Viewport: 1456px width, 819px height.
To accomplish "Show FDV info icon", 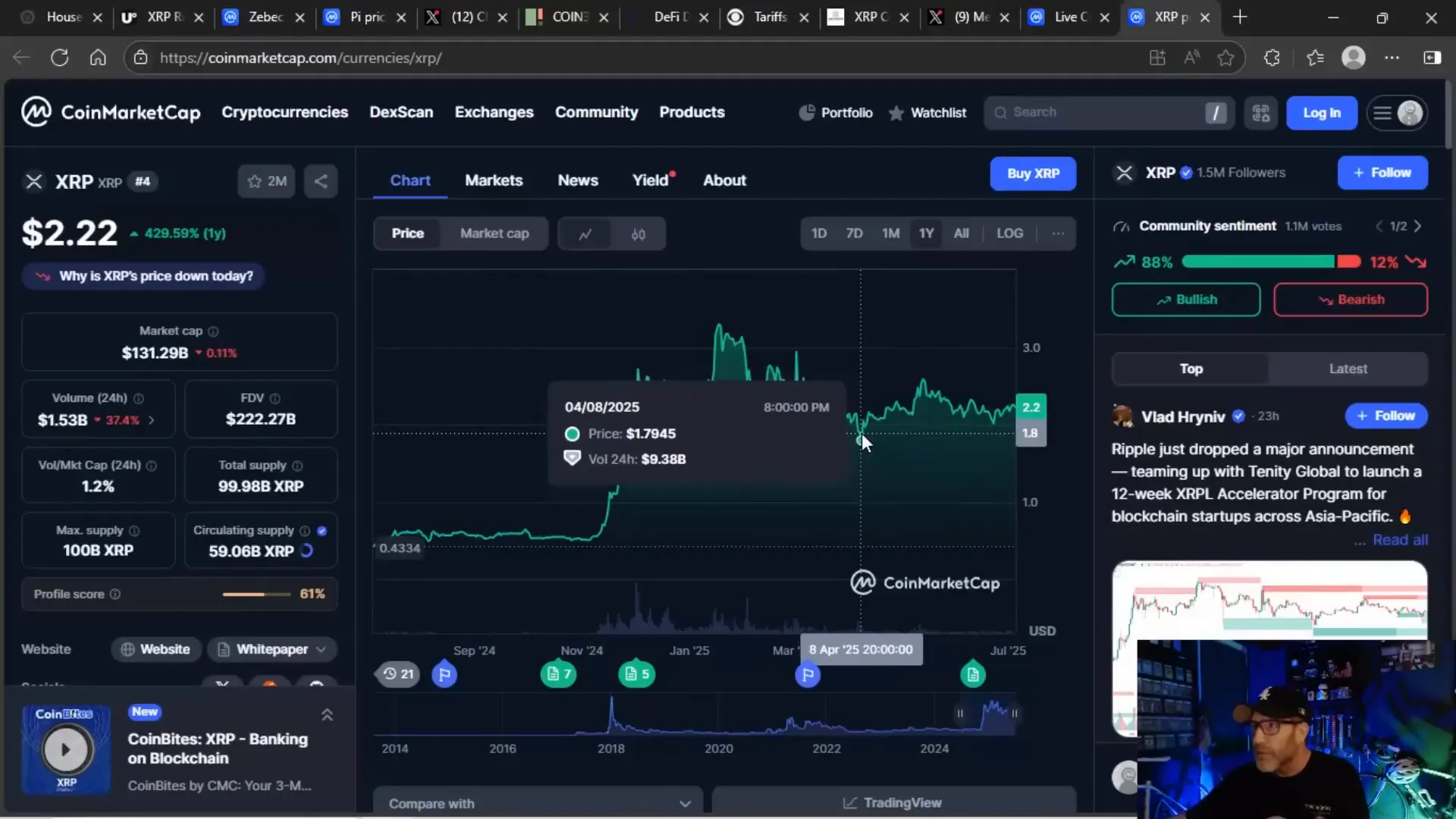I will [x=275, y=398].
